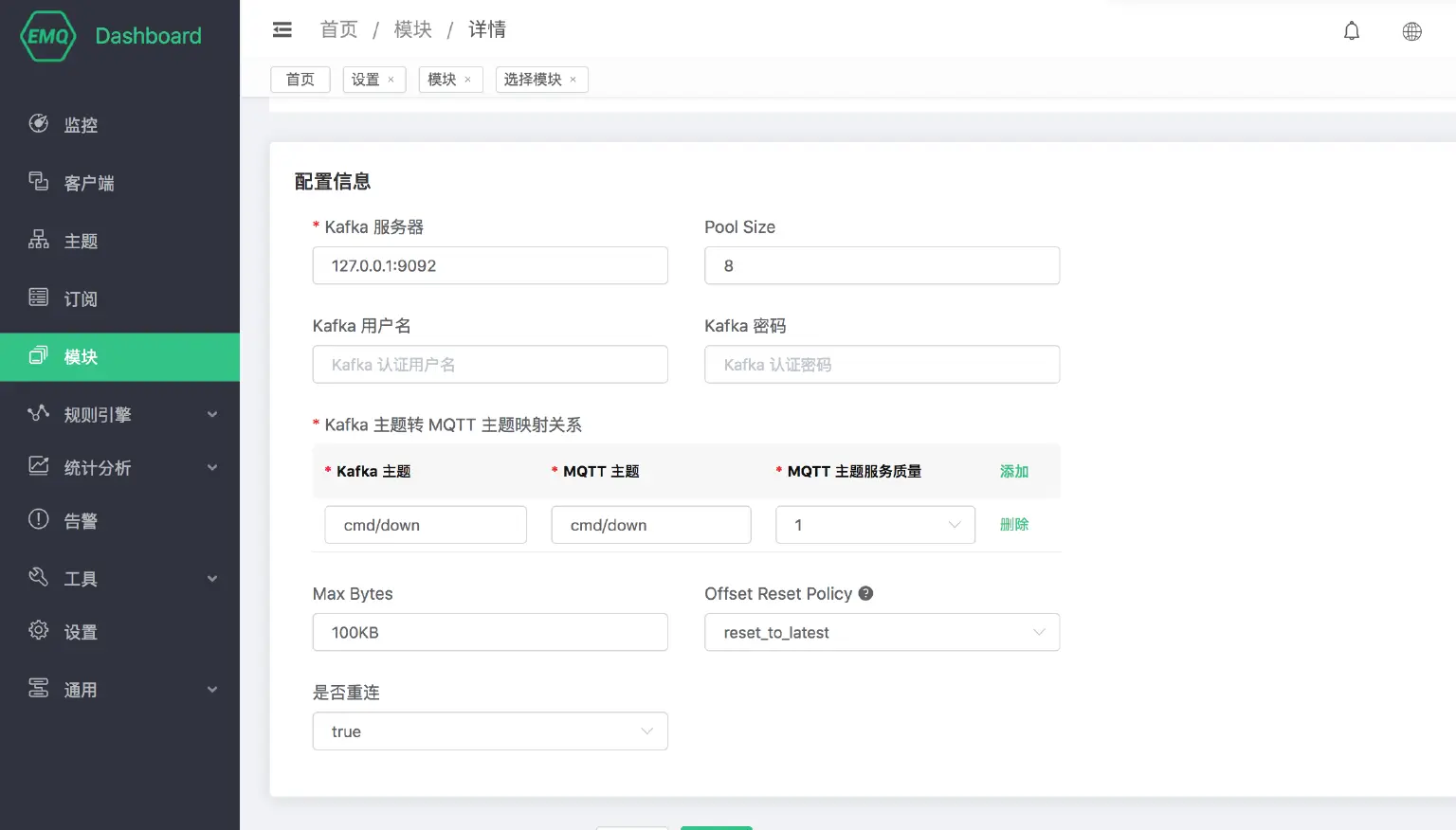
Task: View the Offset Reset Policy help tooltip
Action: pyautogui.click(x=864, y=593)
